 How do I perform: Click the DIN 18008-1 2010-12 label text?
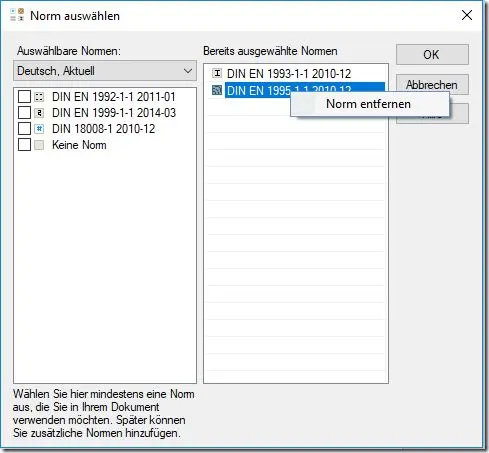[x=104, y=129]
